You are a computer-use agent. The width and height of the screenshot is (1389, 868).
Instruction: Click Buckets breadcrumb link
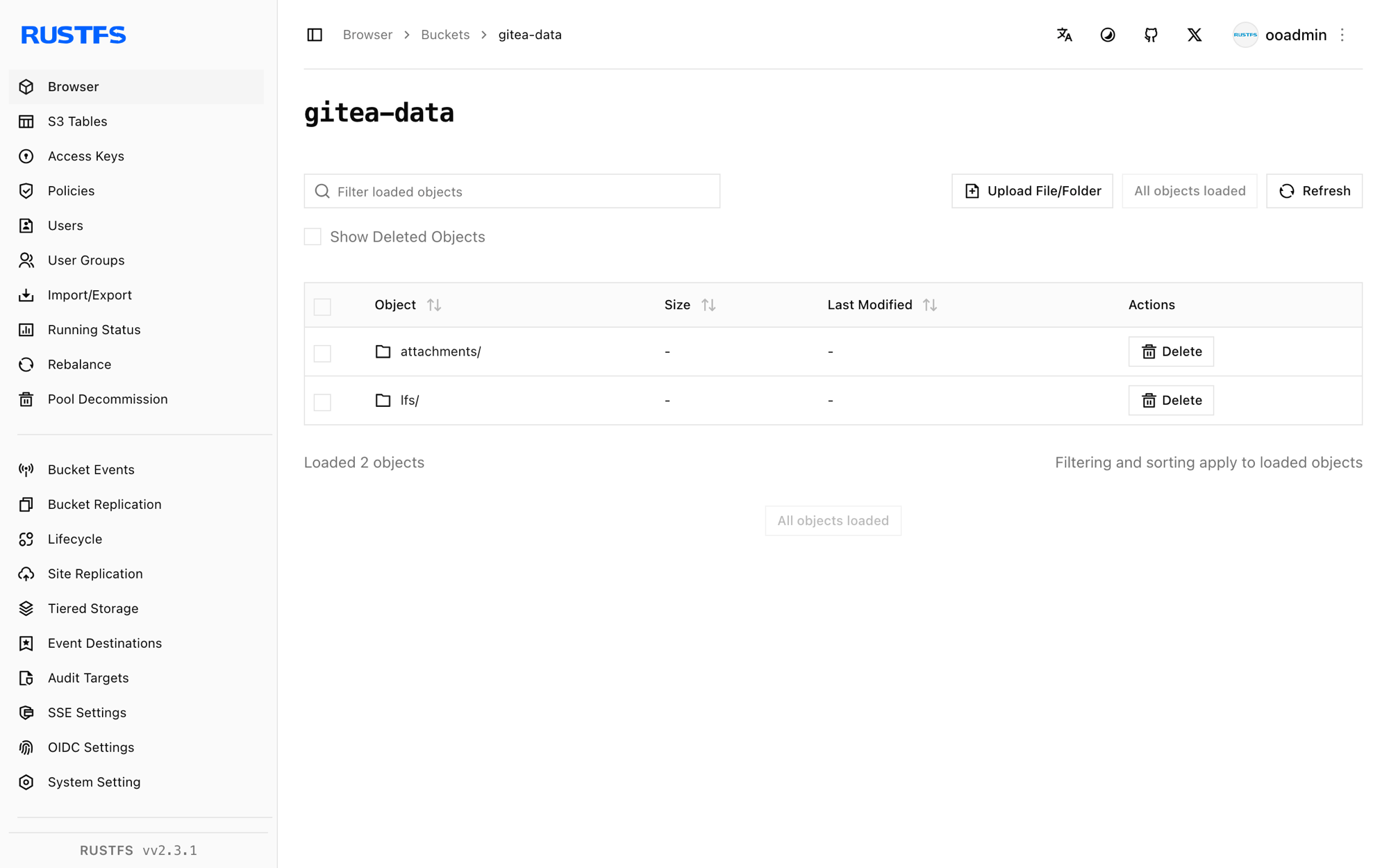click(445, 35)
